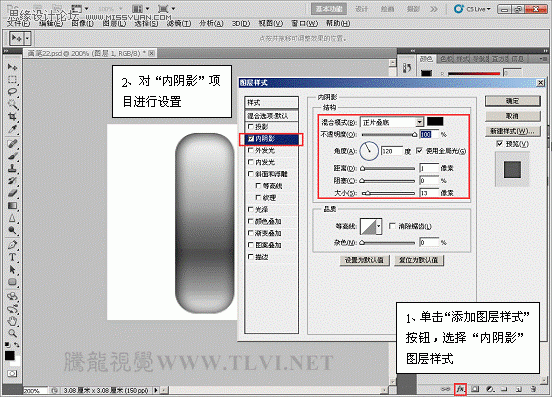Click the angle dial control
The height and width of the screenshot is (397, 552).
369,151
